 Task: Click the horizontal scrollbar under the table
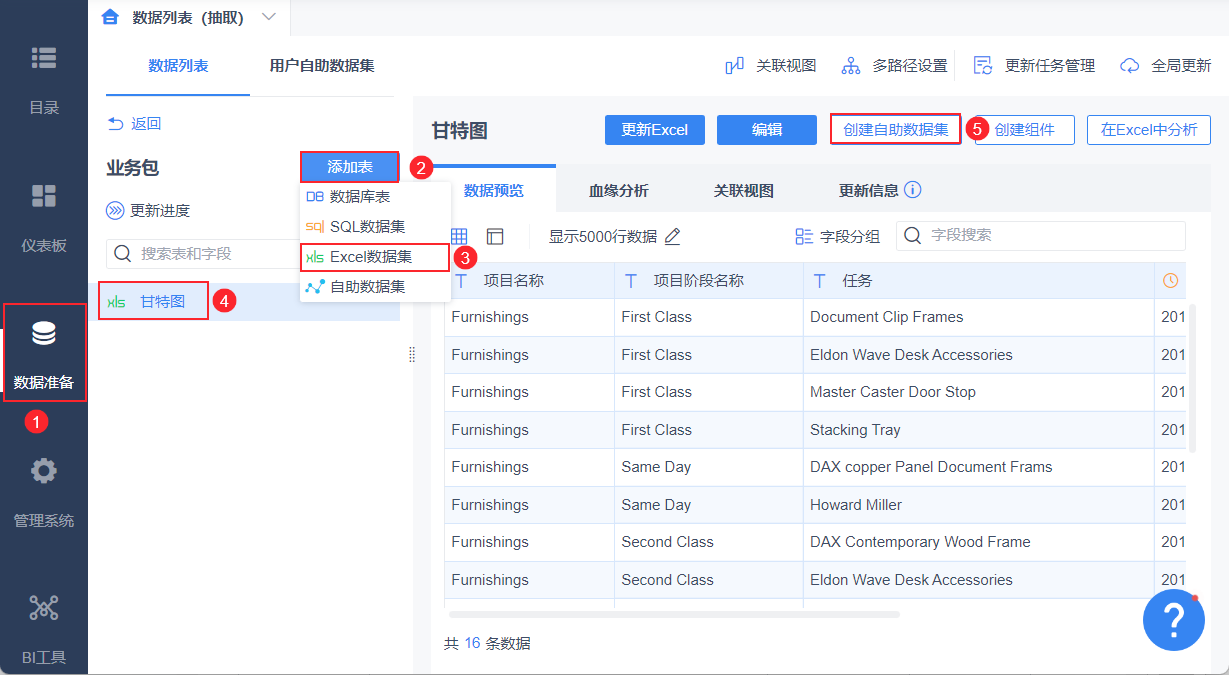tap(674, 614)
